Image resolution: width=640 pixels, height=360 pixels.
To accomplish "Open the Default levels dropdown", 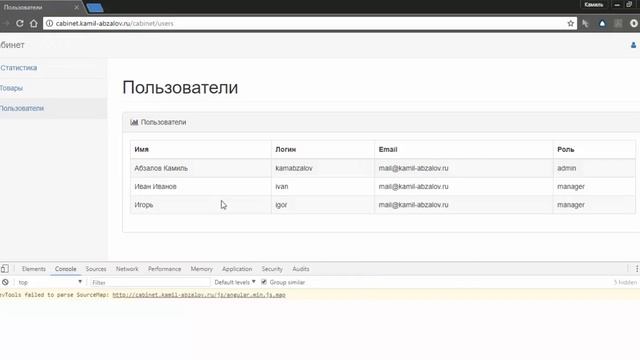I will tap(235, 282).
